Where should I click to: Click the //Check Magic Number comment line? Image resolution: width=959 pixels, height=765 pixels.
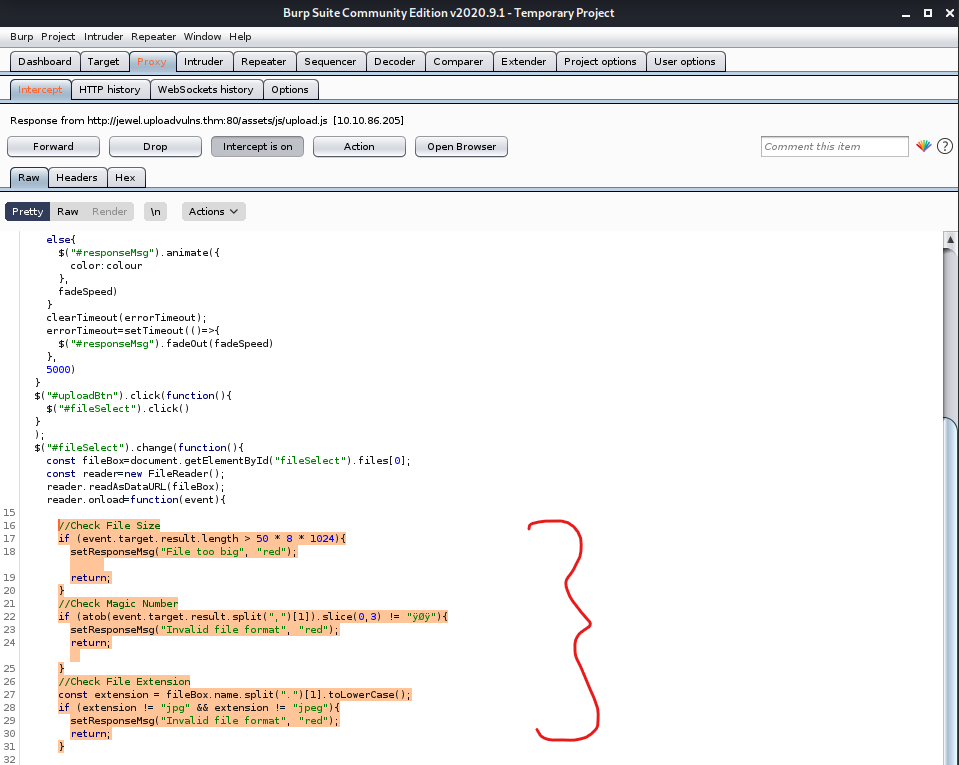pyautogui.click(x=118, y=604)
